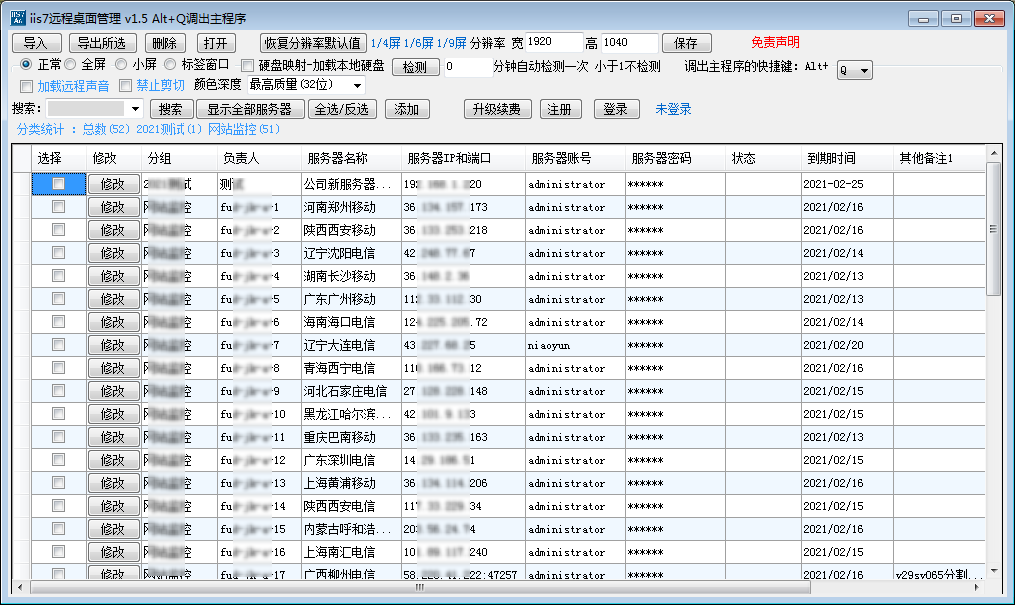Screen dimensions: 1015x605
Task: Click the 删除 delete button
Action: [165, 43]
